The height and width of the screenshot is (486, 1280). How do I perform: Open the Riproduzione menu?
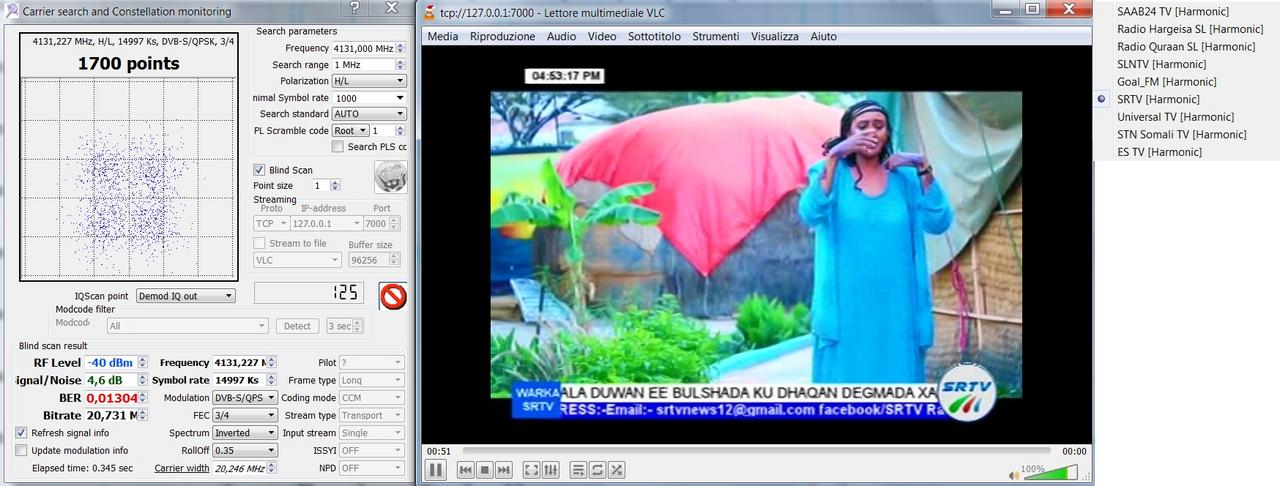502,36
